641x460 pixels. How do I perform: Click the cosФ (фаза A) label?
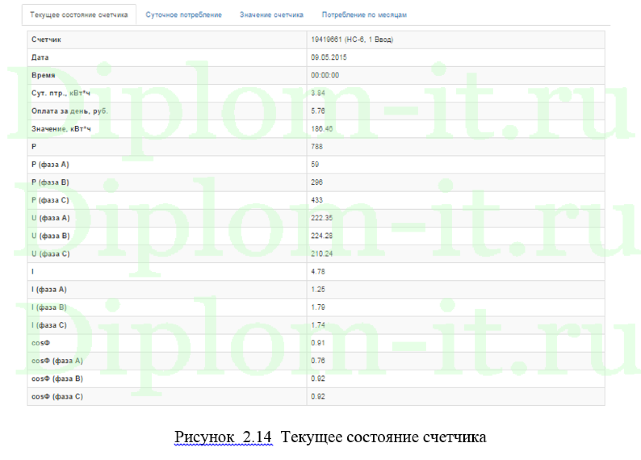click(57, 361)
